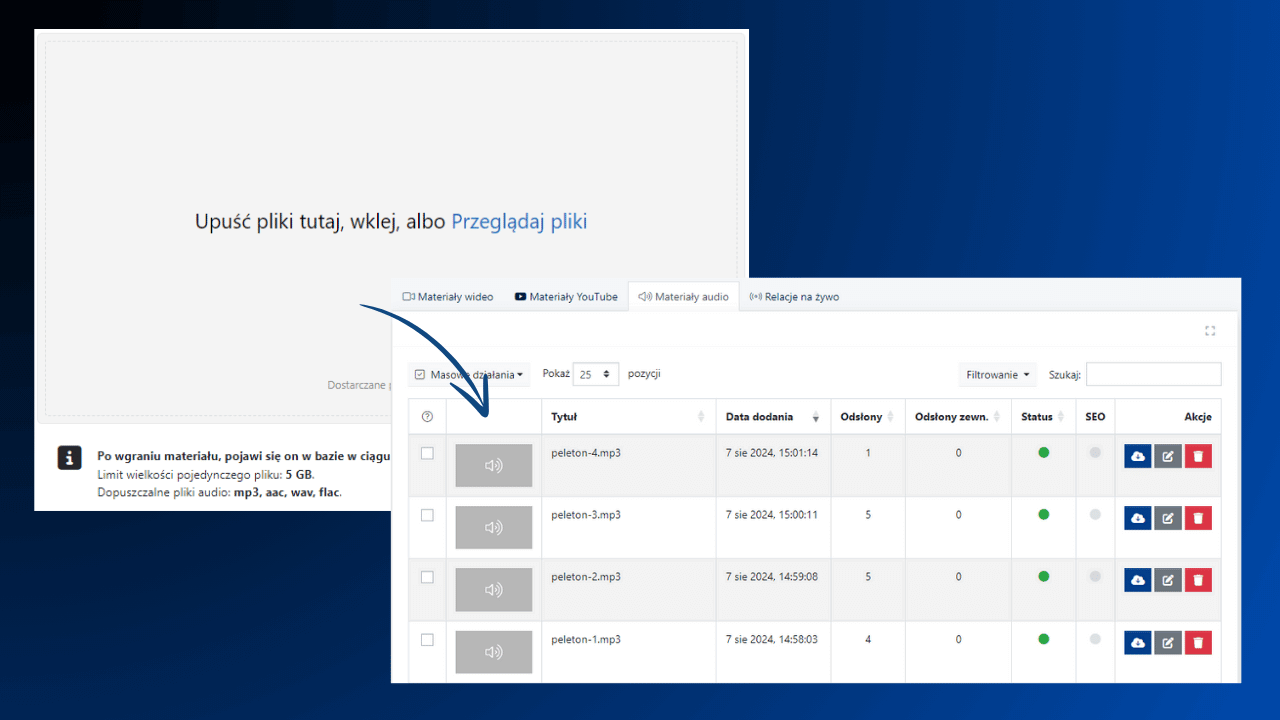Download the peleton-1.mp3 file
The image size is (1280, 720).
pyautogui.click(x=1138, y=642)
